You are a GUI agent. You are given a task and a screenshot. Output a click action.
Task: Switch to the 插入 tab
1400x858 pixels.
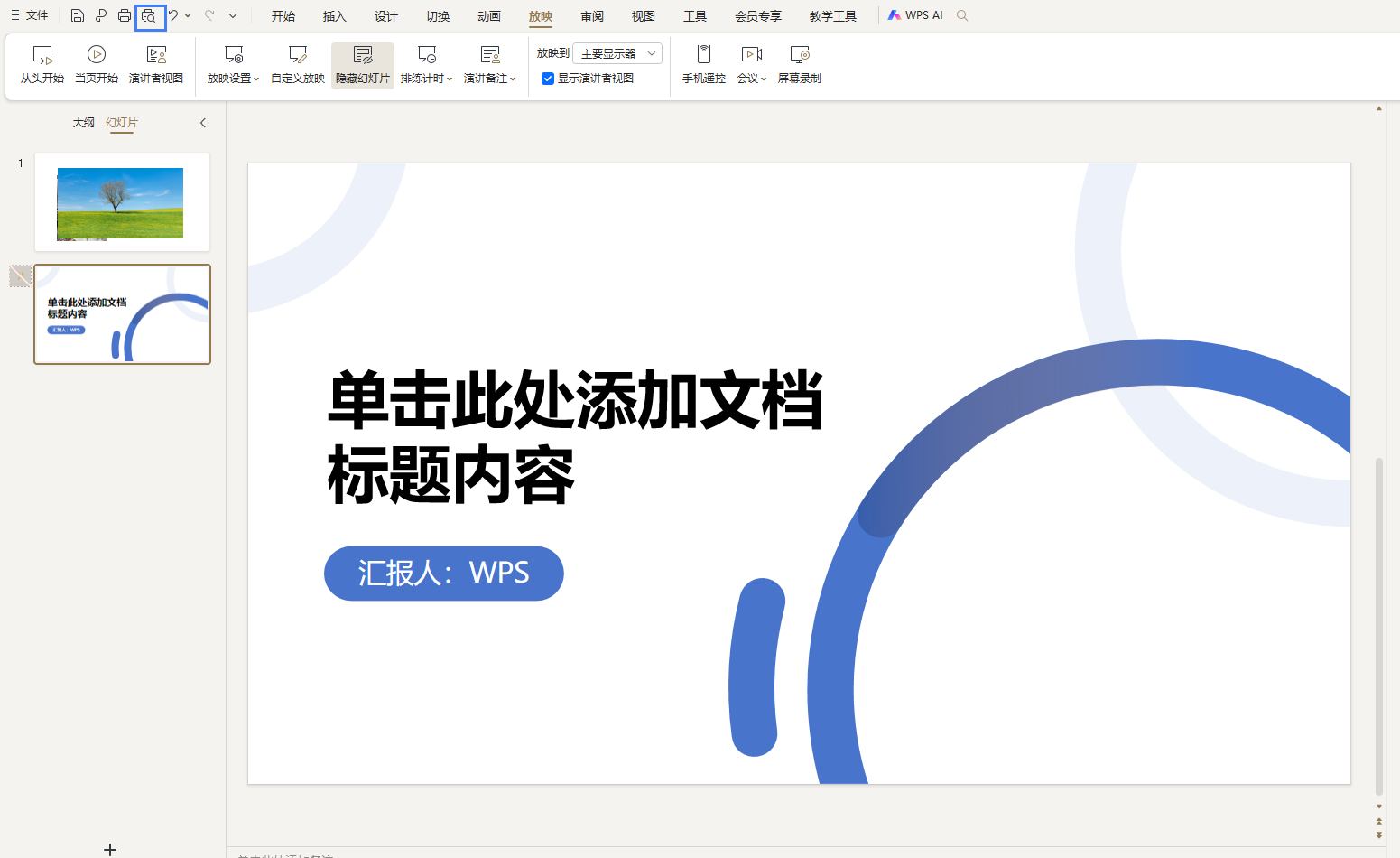(x=335, y=16)
